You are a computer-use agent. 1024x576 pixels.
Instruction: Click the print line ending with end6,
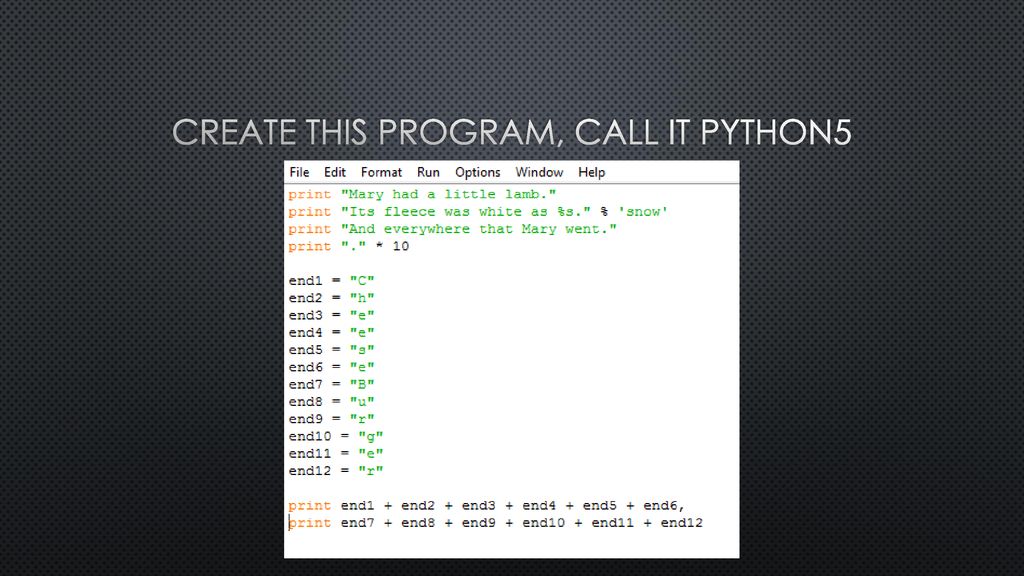click(x=487, y=505)
